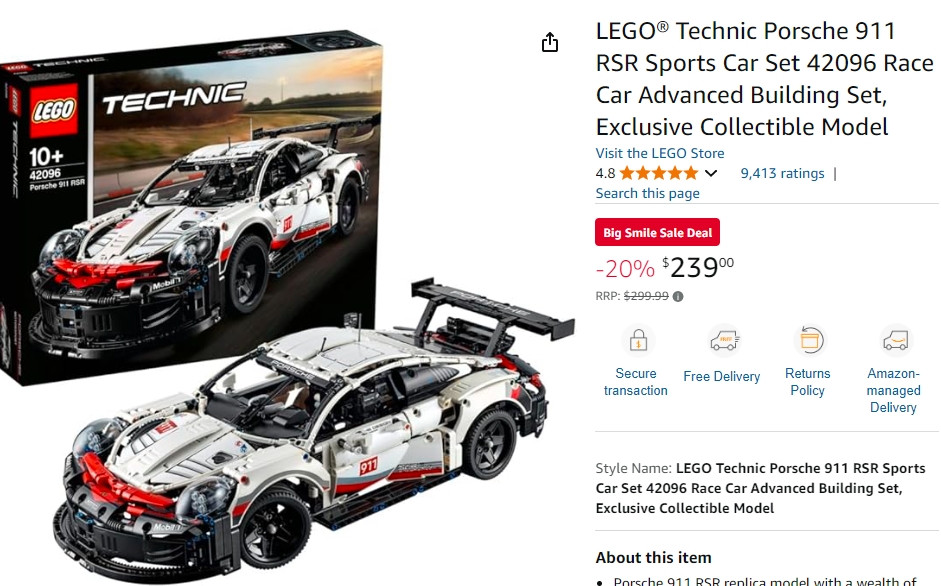Image resolution: width=941 pixels, height=586 pixels.
Task: Visit the LEGO Store link
Action: click(660, 153)
